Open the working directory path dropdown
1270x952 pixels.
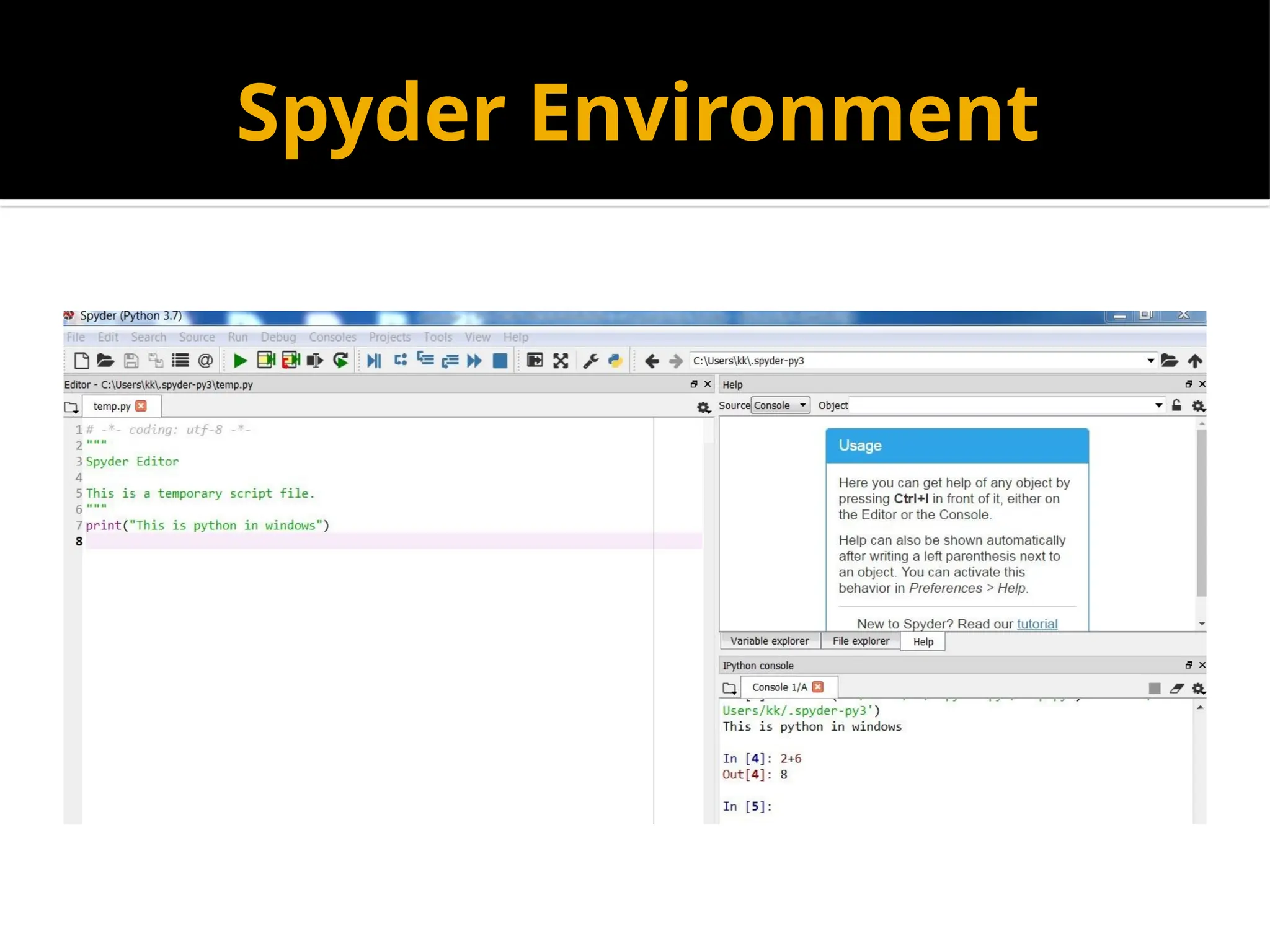(1150, 361)
